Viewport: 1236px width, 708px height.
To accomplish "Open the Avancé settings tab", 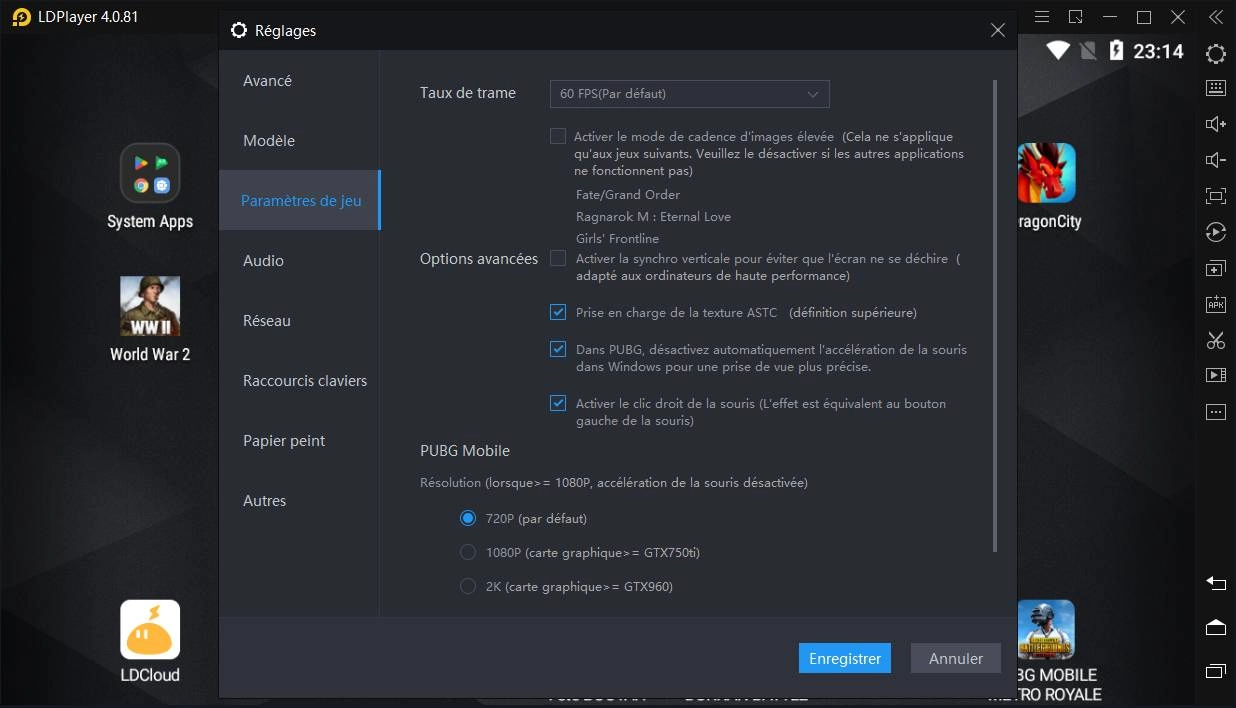I will tap(299, 80).
